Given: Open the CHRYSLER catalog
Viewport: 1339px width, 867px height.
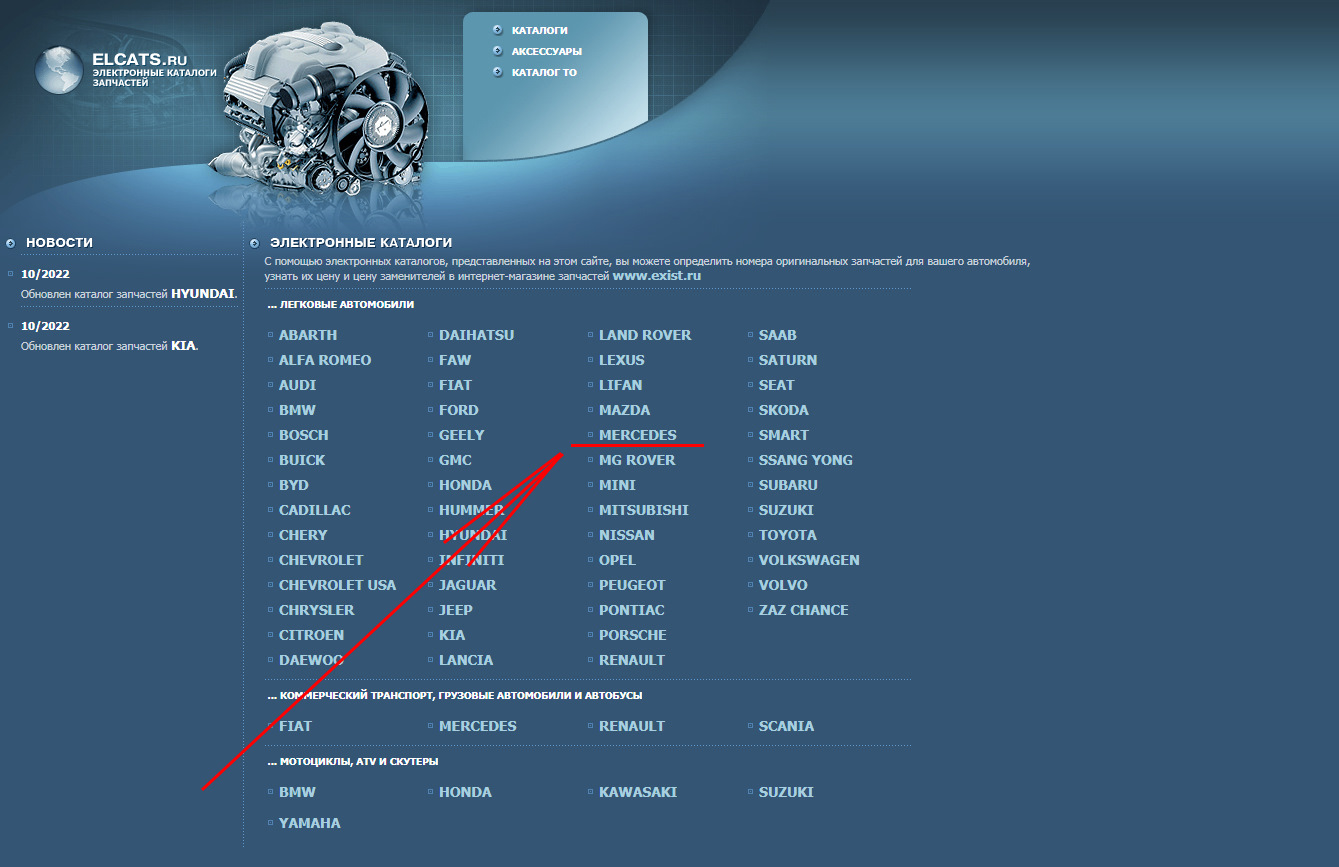Looking at the screenshot, I should pos(317,610).
